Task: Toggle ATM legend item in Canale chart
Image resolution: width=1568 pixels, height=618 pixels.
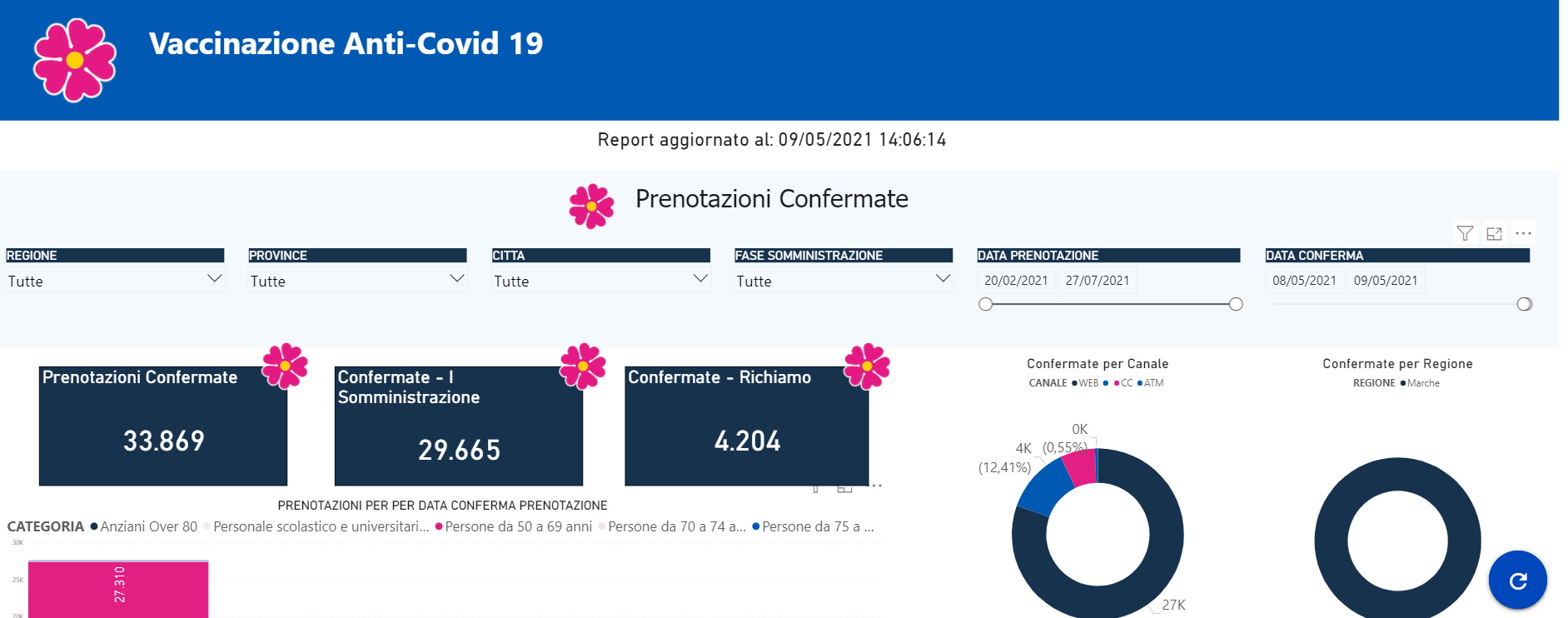Action: [1150, 383]
